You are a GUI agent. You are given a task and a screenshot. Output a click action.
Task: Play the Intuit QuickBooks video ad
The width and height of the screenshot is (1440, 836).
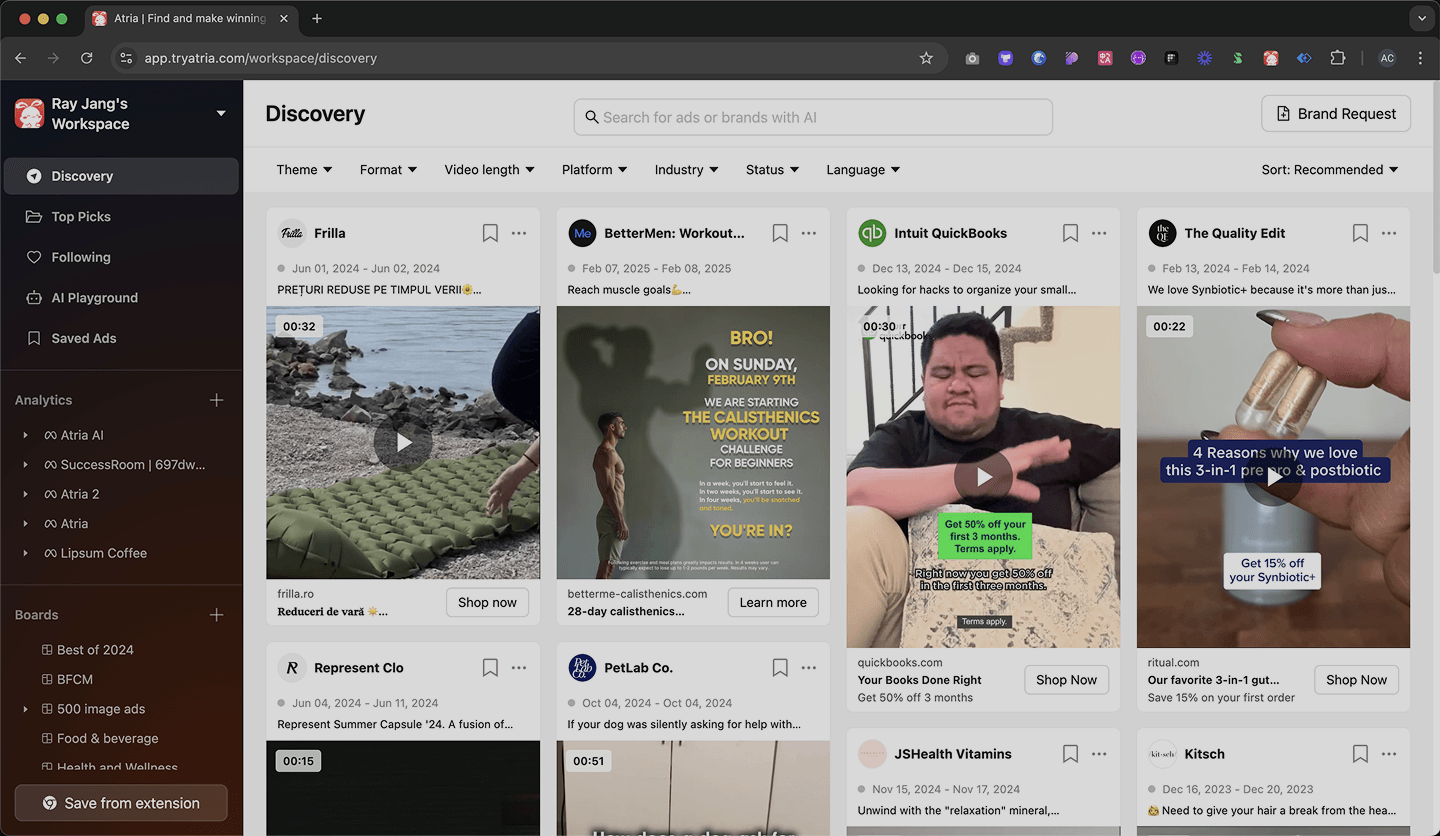983,477
